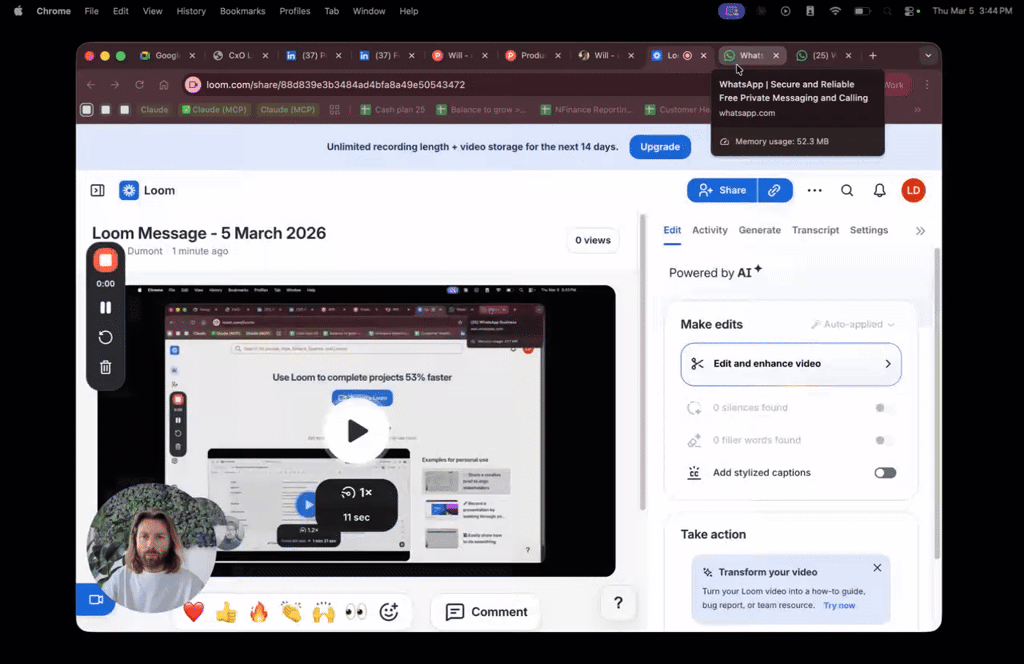This screenshot has width=1024, height=664.
Task: Click the Upgrade button
Action: (x=660, y=147)
